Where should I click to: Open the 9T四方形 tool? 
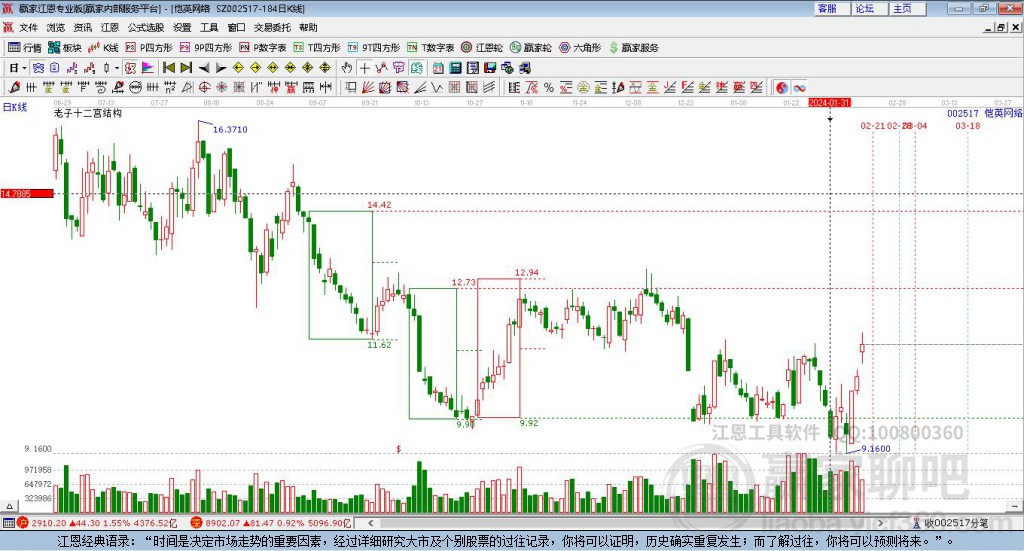[x=374, y=48]
